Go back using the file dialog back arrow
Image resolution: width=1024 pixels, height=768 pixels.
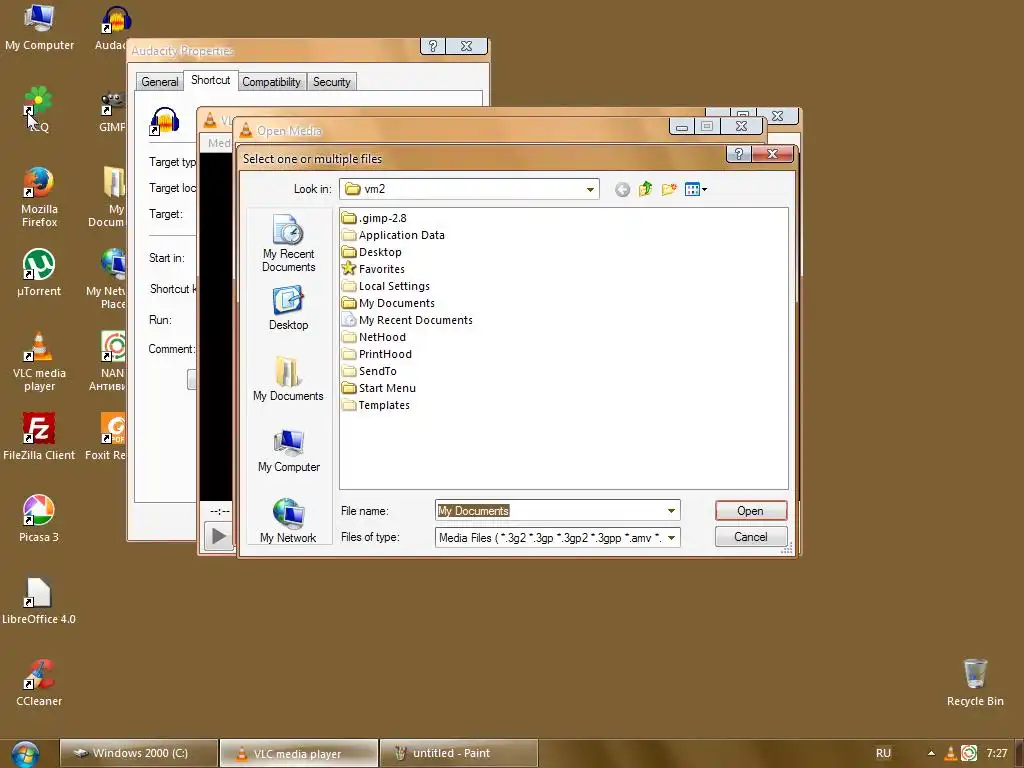622,189
